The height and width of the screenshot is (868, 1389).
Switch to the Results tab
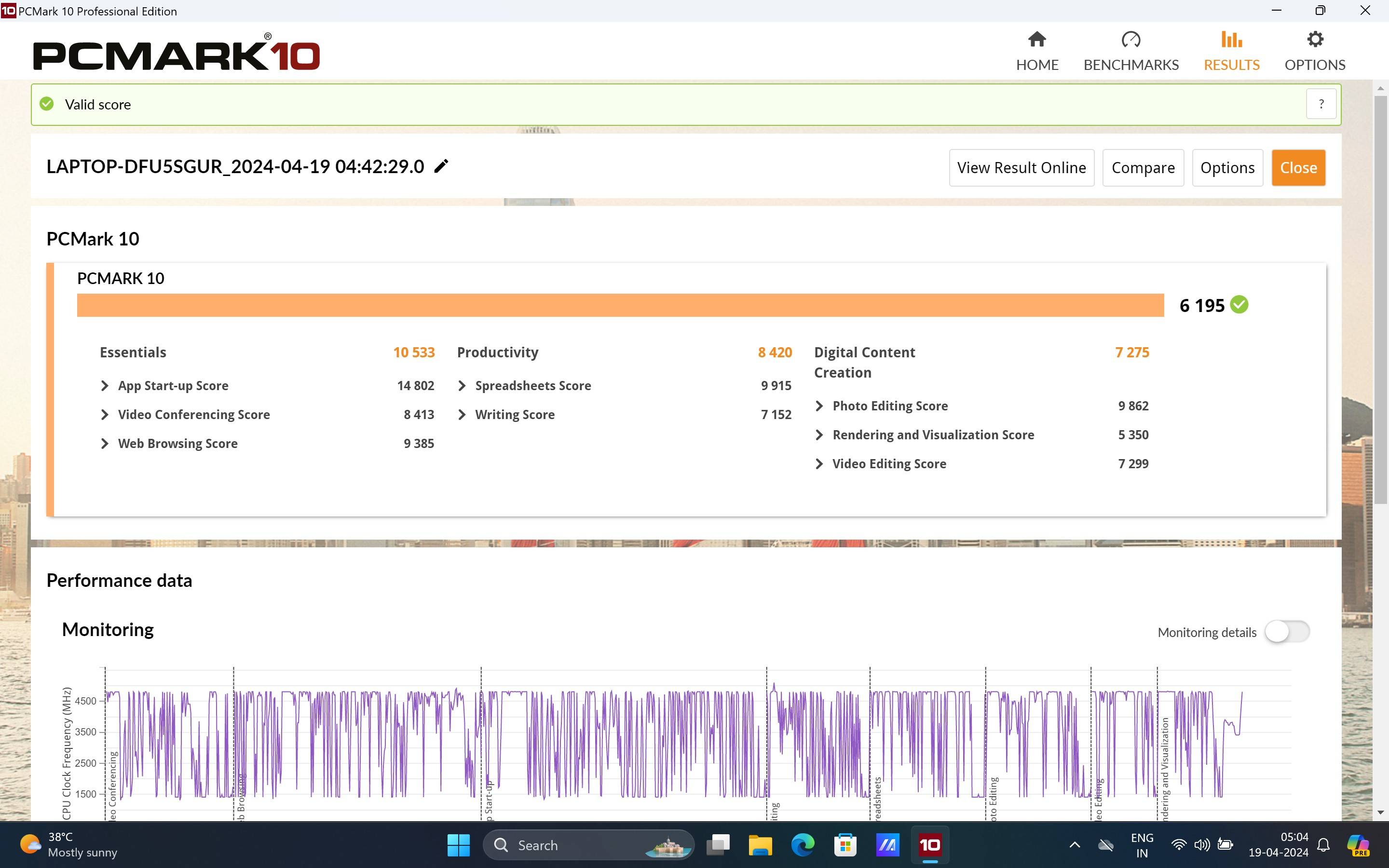click(x=1231, y=51)
